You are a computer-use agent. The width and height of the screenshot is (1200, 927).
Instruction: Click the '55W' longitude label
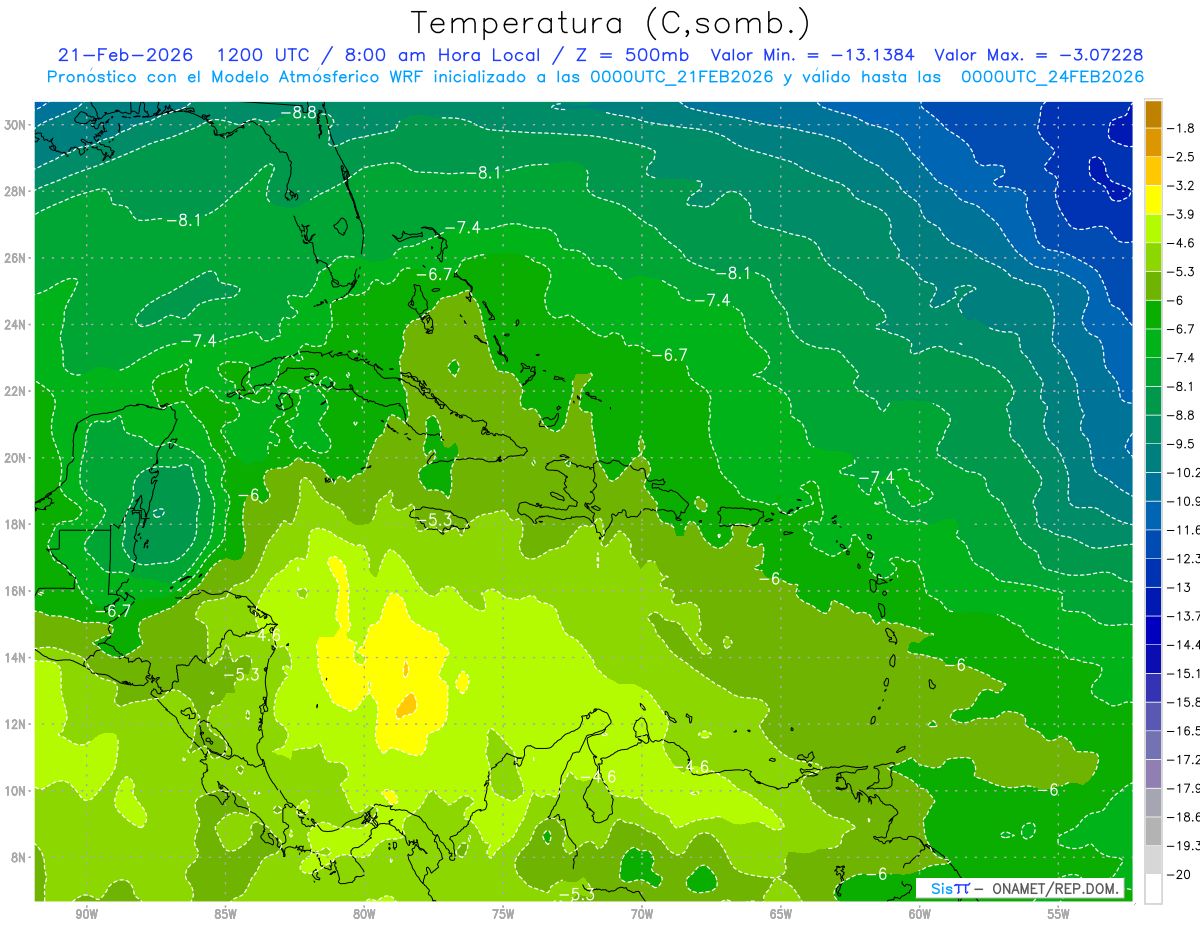pyautogui.click(x=1059, y=914)
